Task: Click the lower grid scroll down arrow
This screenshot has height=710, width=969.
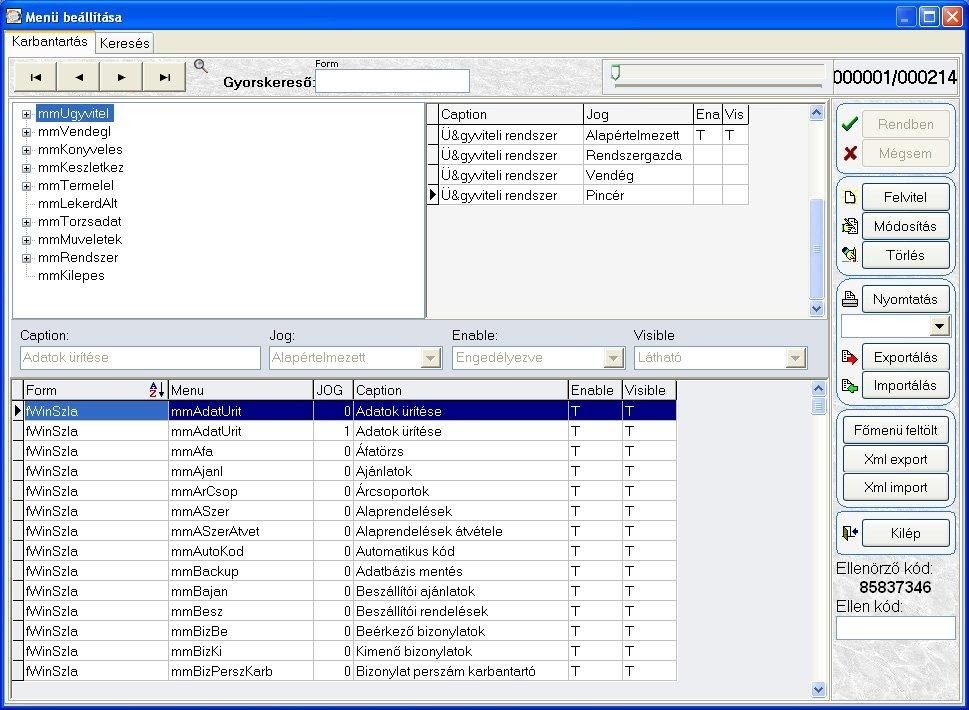Action: point(818,689)
